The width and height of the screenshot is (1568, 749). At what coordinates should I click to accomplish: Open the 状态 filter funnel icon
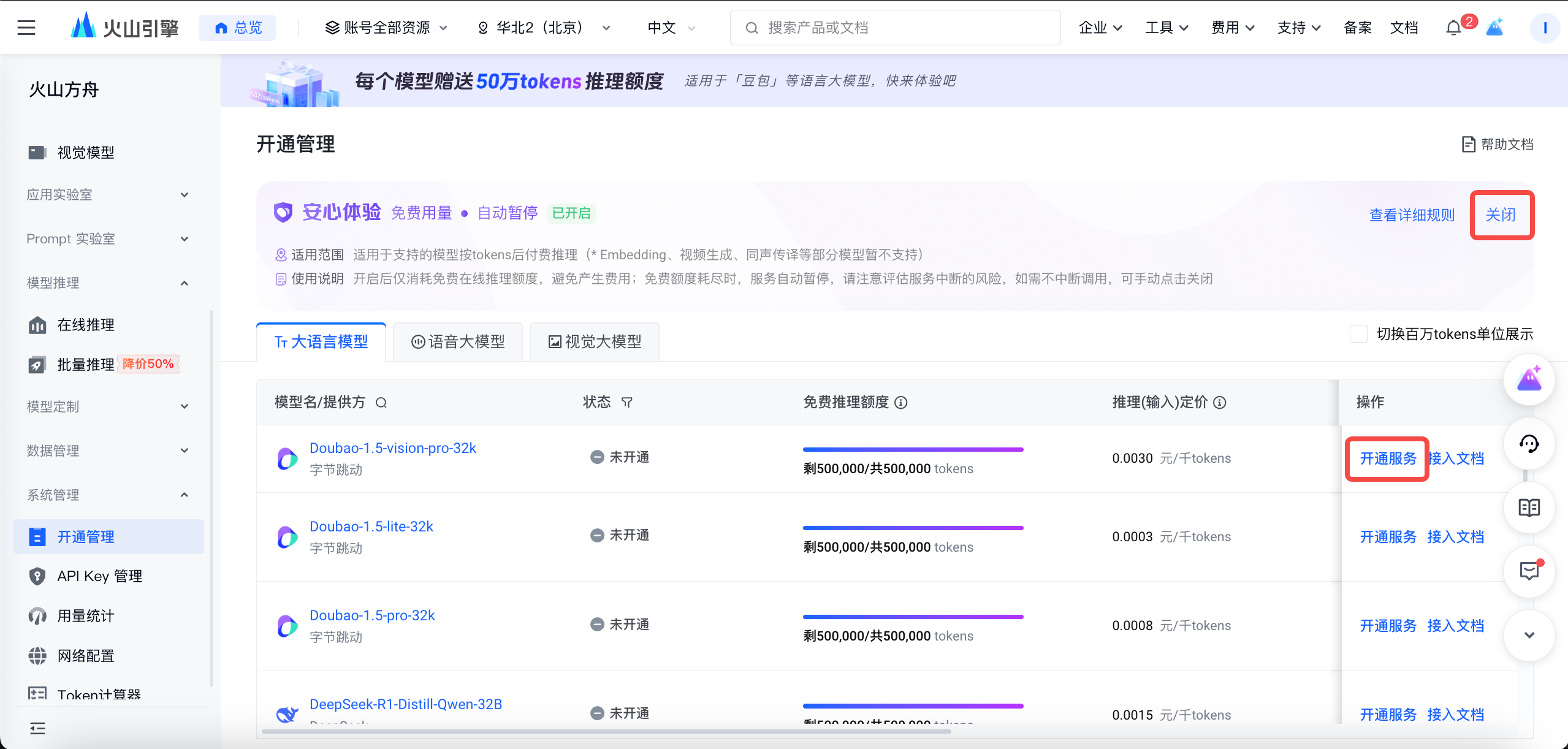pos(626,403)
